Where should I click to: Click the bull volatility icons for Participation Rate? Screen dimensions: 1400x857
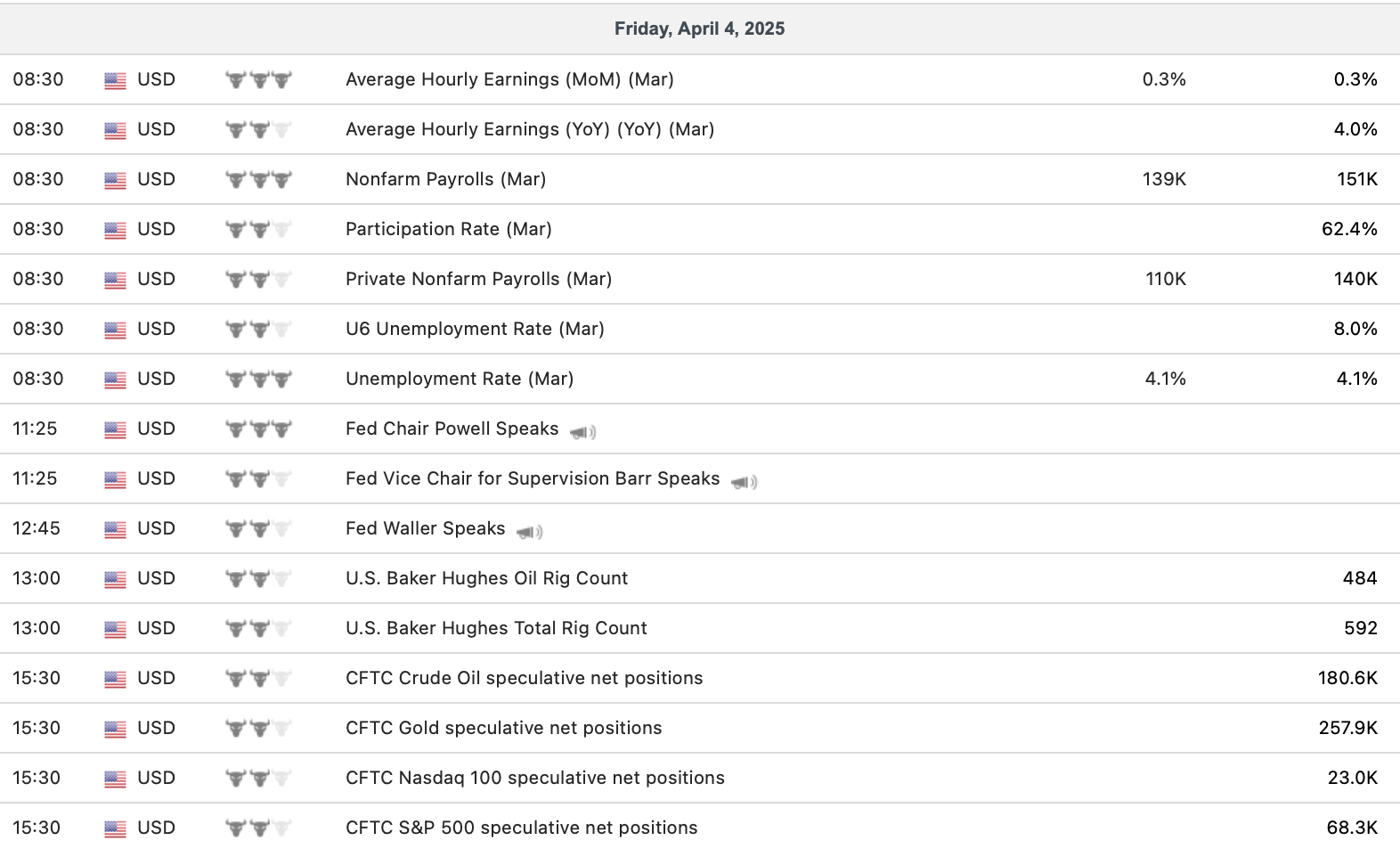click(x=258, y=230)
